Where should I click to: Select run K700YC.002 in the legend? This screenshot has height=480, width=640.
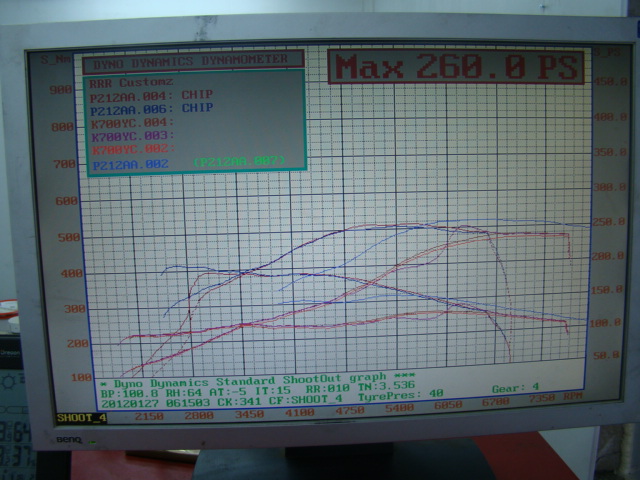[x=134, y=149]
